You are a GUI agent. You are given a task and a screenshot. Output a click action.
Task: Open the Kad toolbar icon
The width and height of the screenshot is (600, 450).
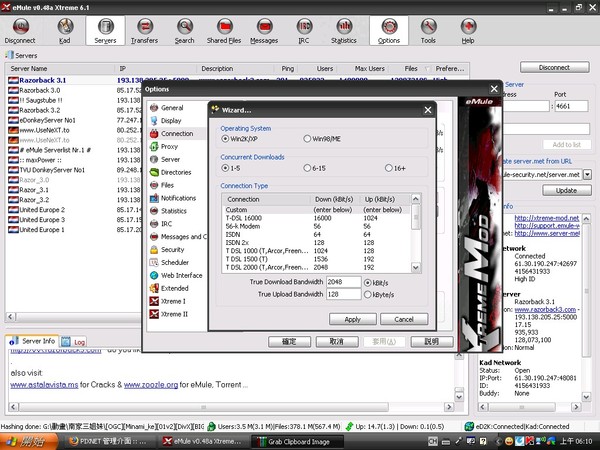(x=65, y=31)
